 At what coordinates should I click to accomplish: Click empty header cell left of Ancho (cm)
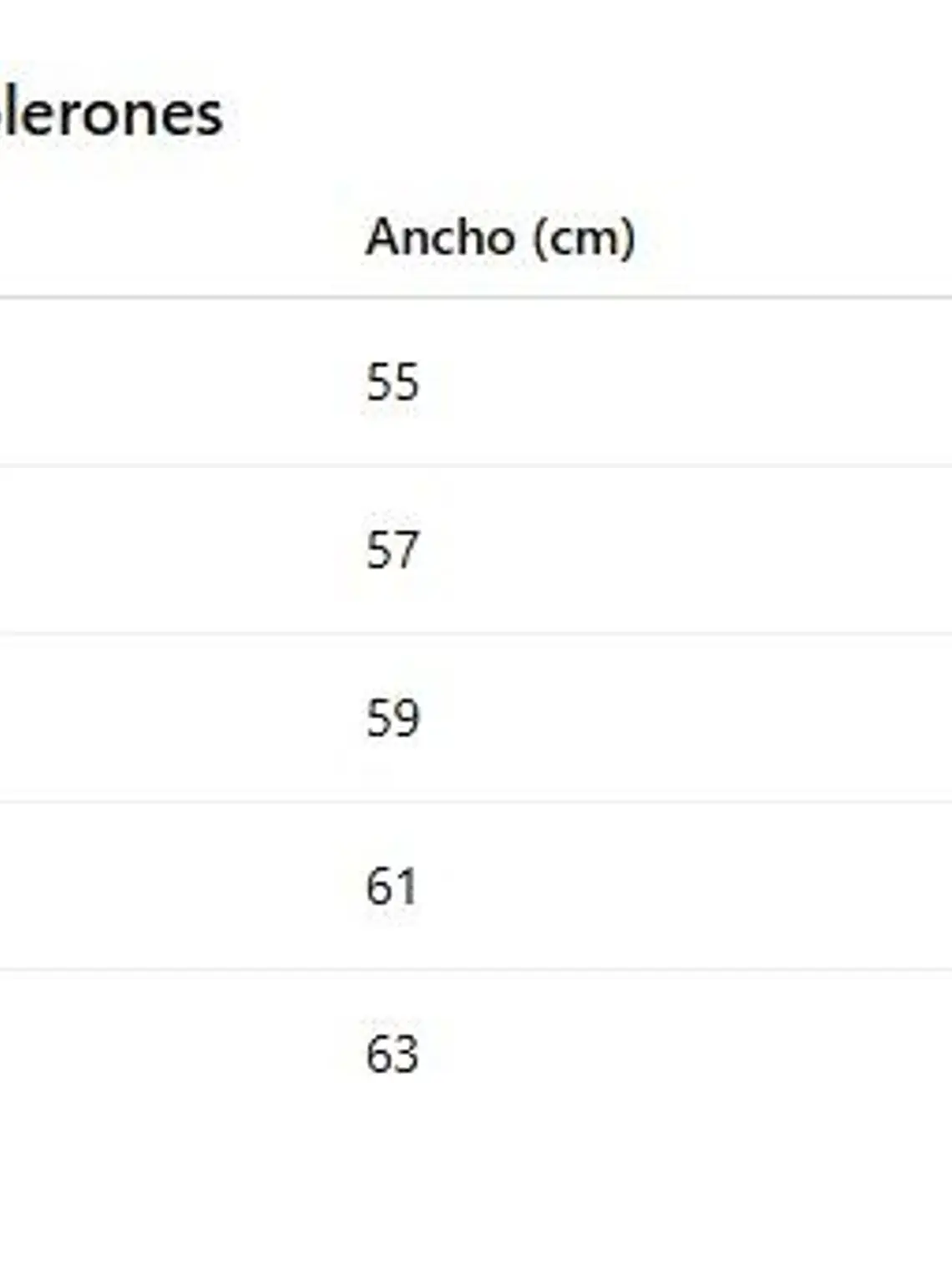pos(167,238)
